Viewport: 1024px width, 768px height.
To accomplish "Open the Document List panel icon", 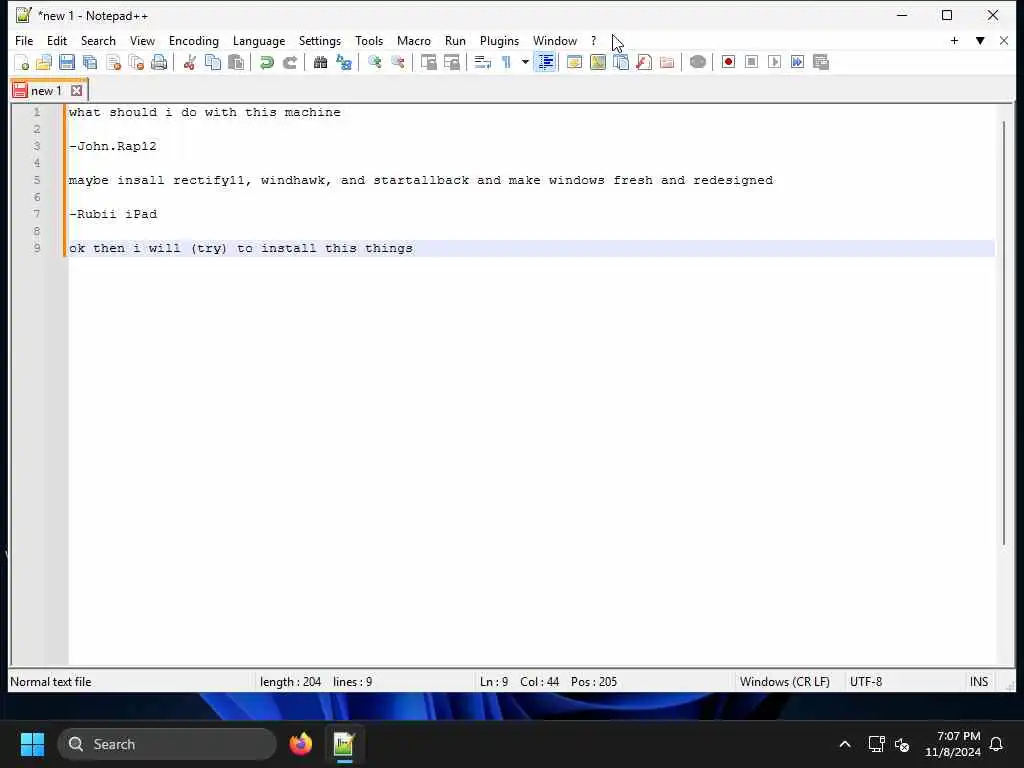I will [x=621, y=62].
